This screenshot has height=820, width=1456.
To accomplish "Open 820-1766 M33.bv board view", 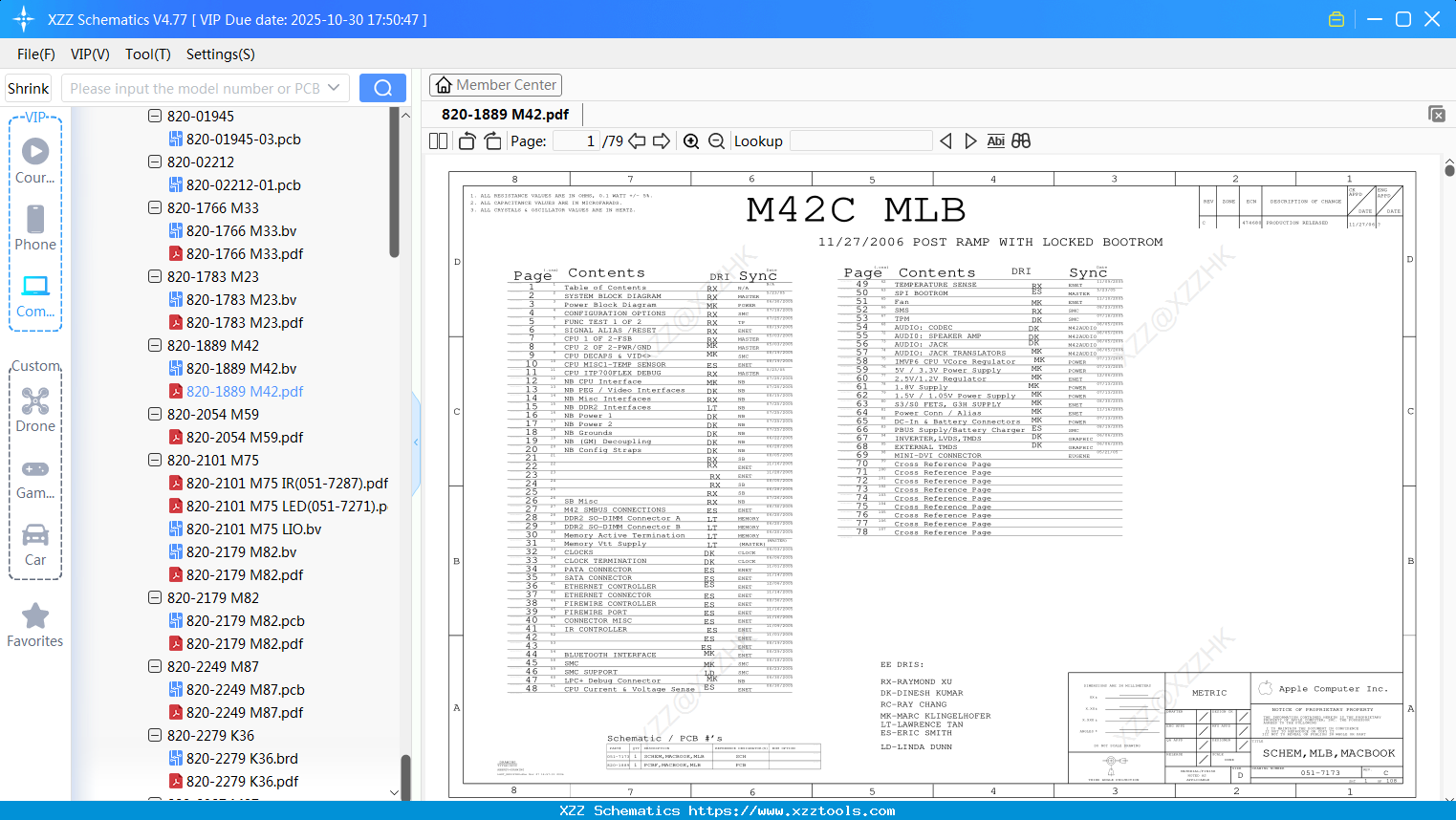I will coord(242,230).
